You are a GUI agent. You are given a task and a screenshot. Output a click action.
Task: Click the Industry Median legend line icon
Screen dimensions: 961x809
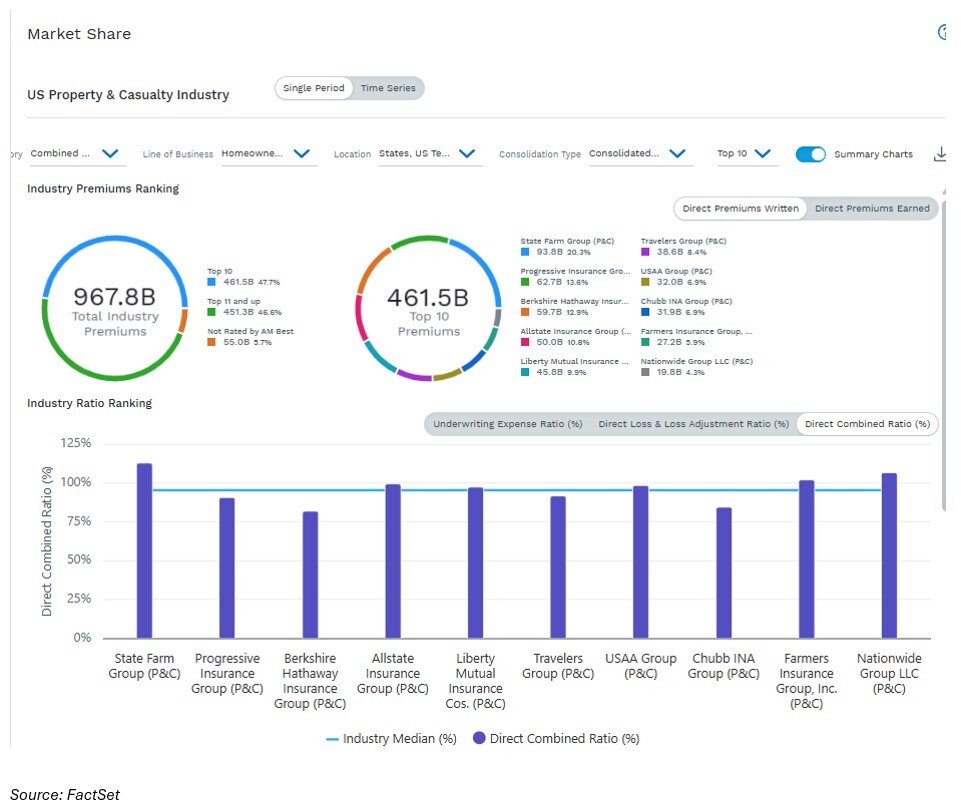click(333, 739)
